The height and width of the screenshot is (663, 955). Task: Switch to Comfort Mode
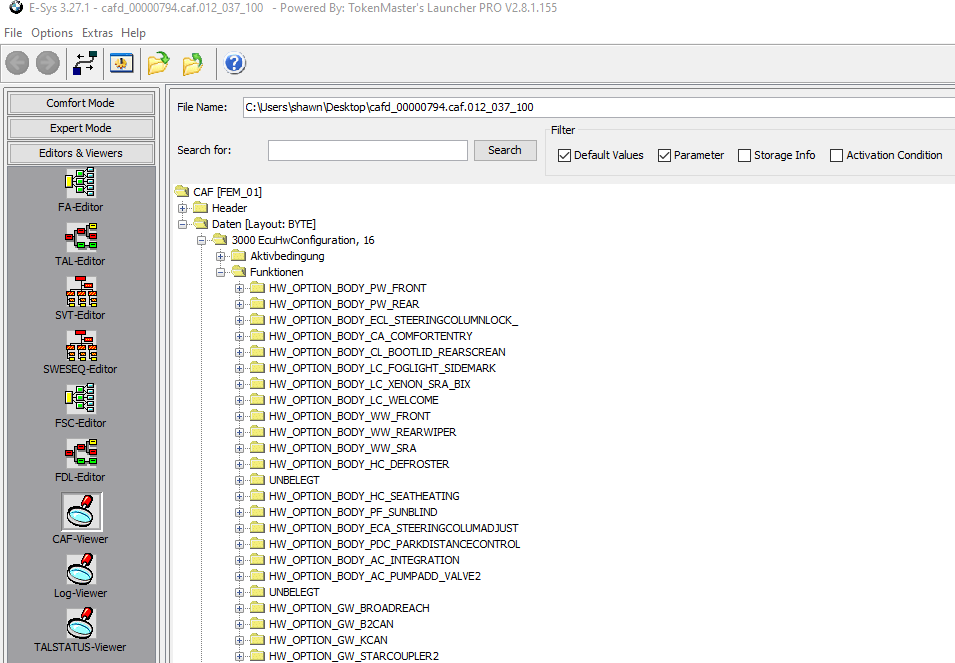pyautogui.click(x=81, y=103)
